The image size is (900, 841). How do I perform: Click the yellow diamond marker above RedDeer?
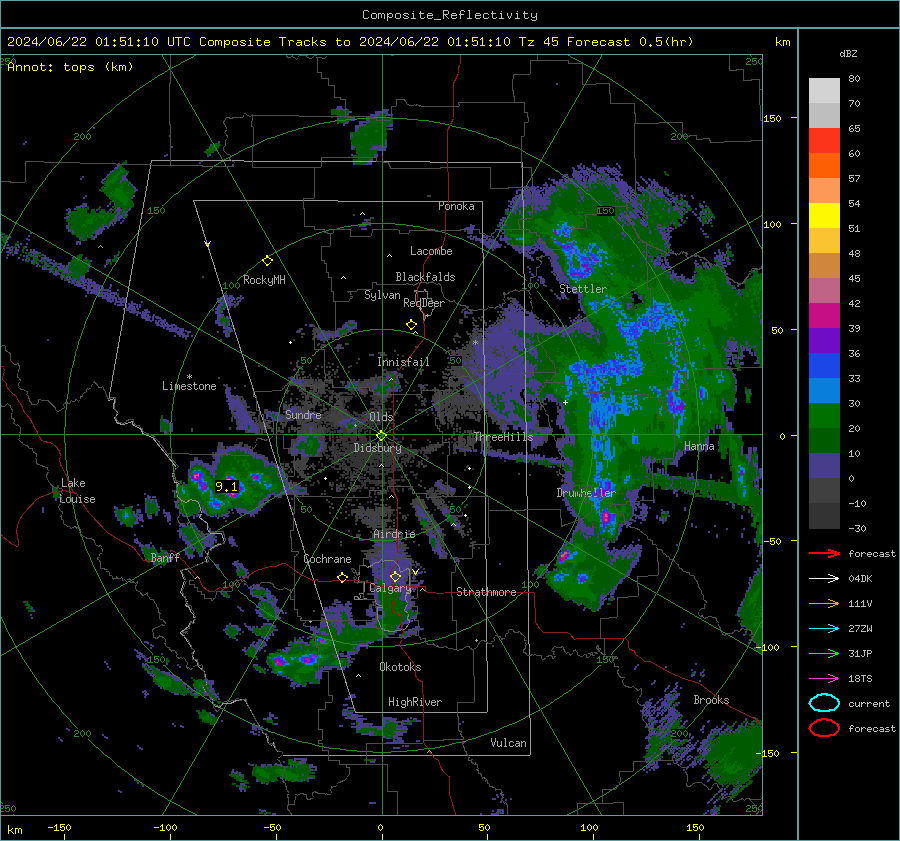coord(411,325)
